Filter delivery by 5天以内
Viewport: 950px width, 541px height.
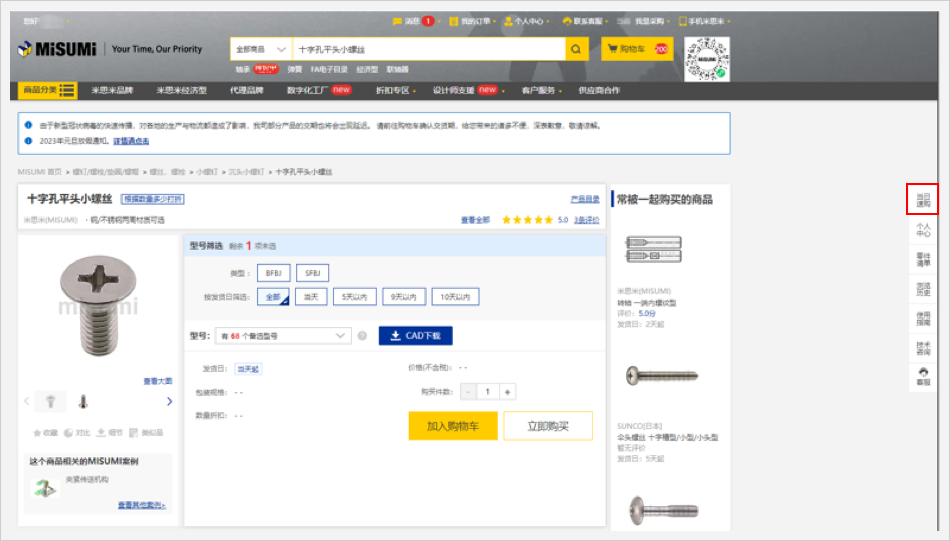pos(354,297)
